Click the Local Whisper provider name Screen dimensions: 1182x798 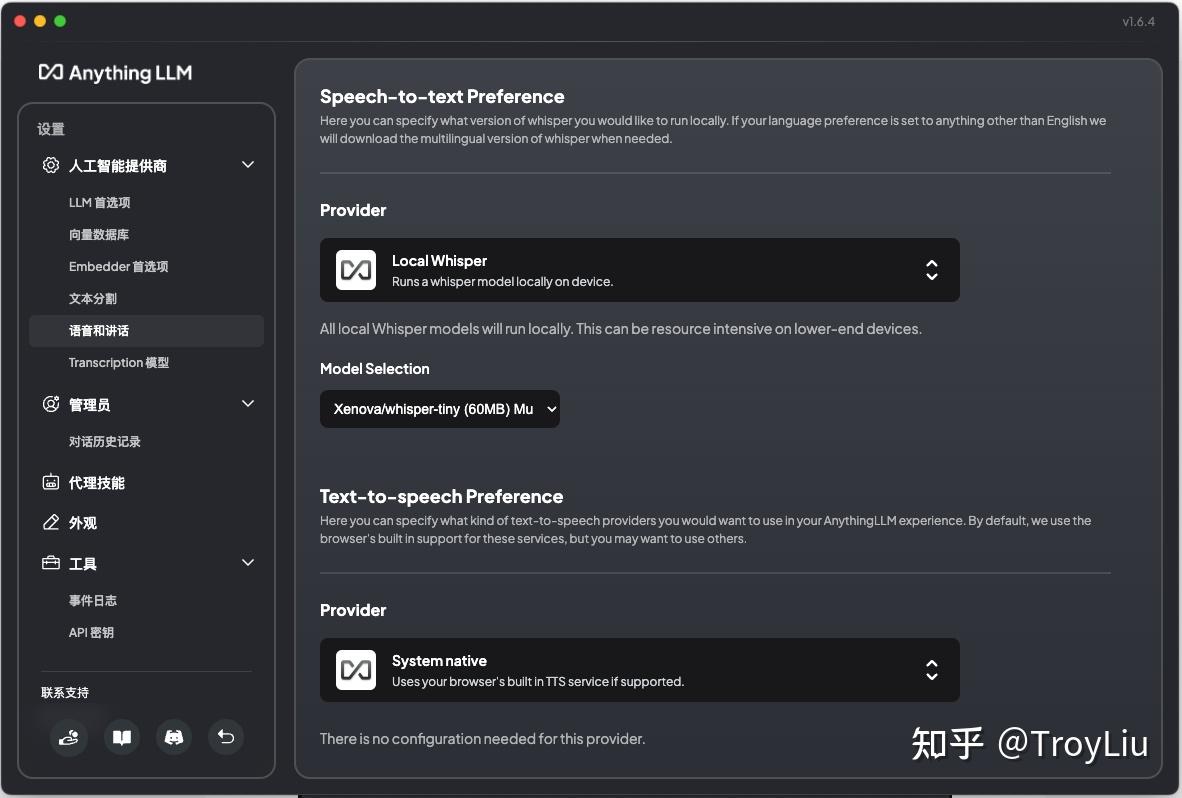439,261
